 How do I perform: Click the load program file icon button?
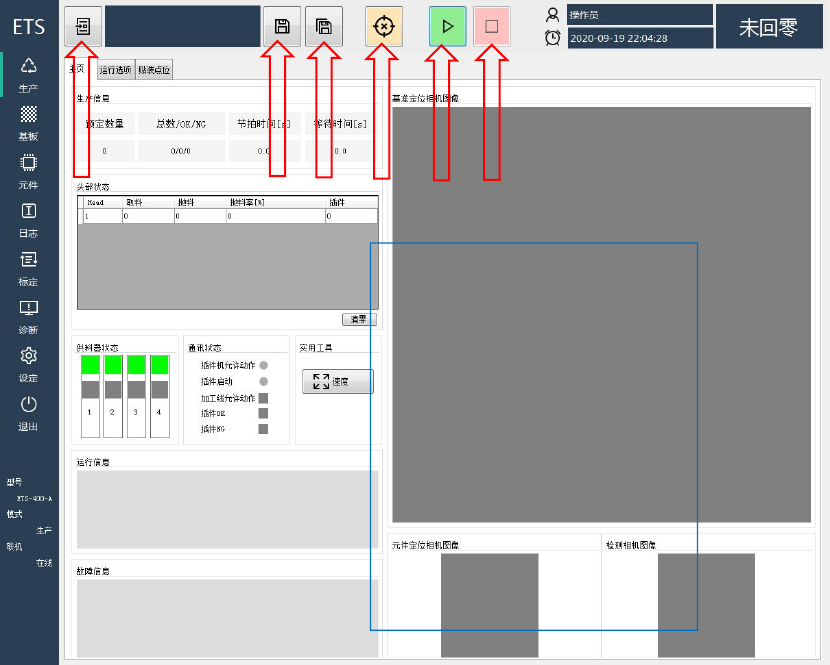click(83, 26)
